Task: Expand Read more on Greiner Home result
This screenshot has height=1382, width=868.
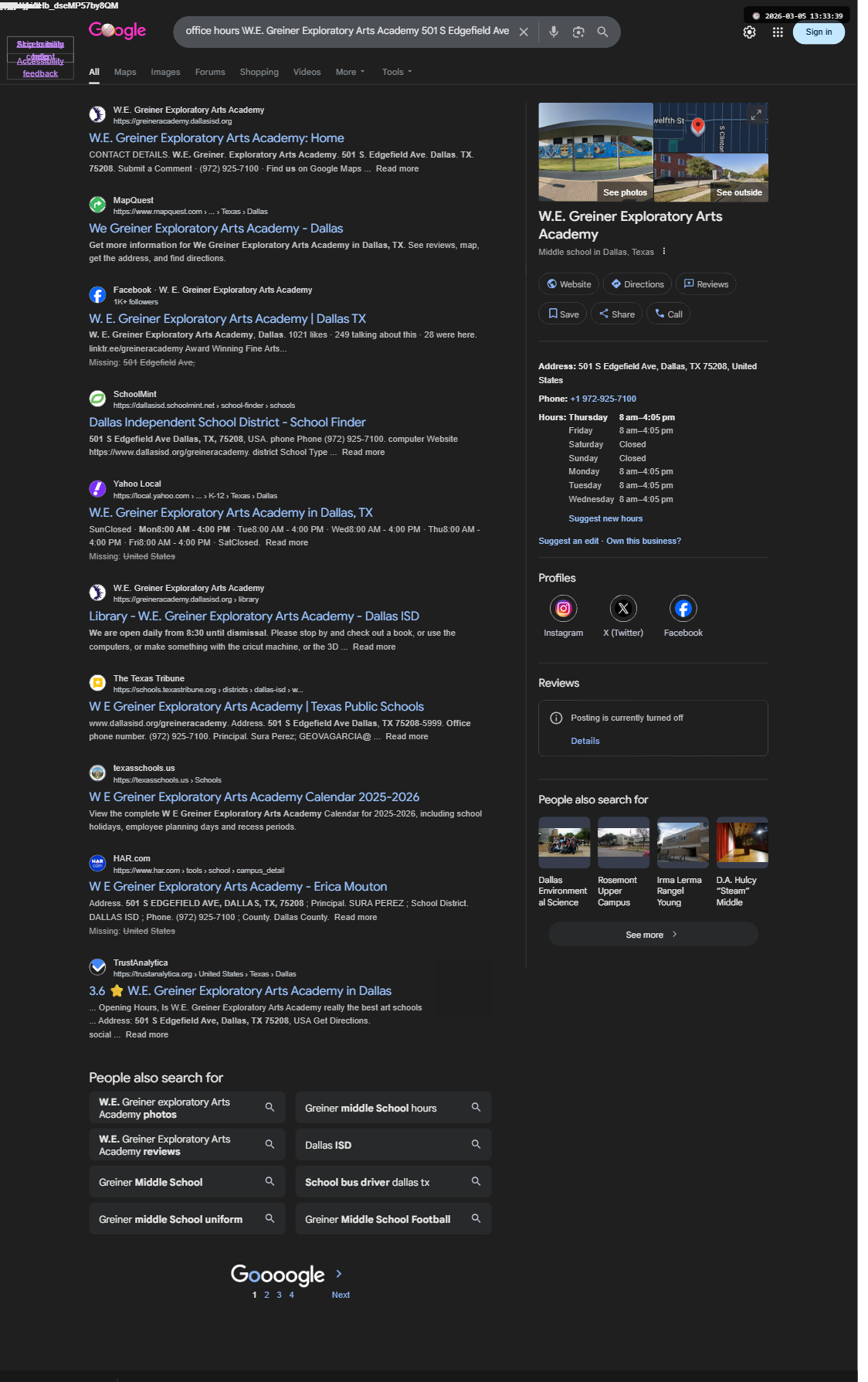Action: click(x=397, y=168)
